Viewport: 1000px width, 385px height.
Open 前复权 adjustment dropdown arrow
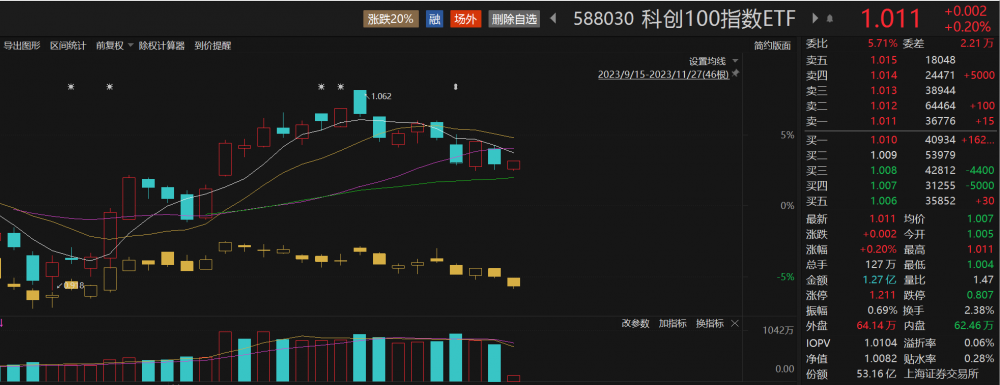tap(131, 45)
